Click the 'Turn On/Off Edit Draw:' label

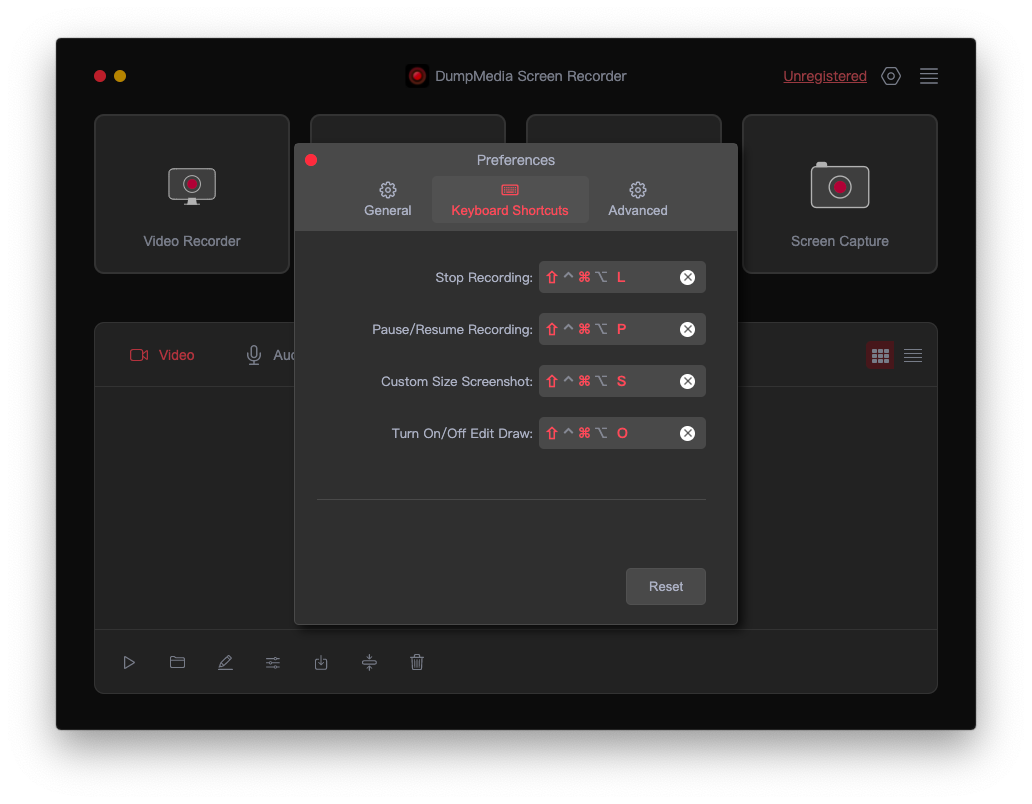click(x=462, y=434)
